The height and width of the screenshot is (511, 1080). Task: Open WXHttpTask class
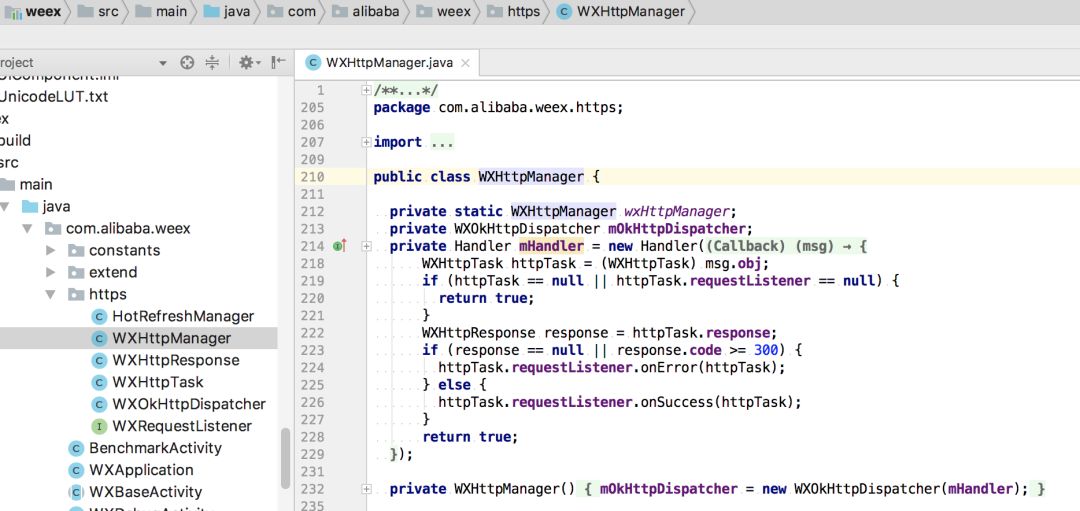coord(158,382)
